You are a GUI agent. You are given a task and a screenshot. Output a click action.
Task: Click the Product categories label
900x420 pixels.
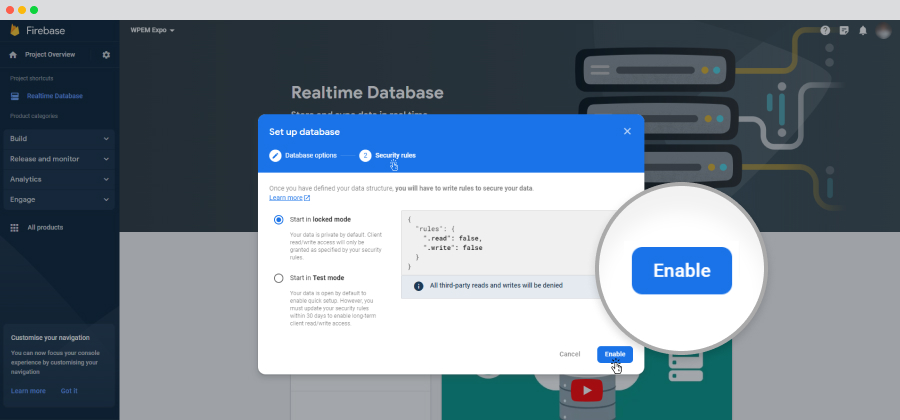(x=34, y=116)
